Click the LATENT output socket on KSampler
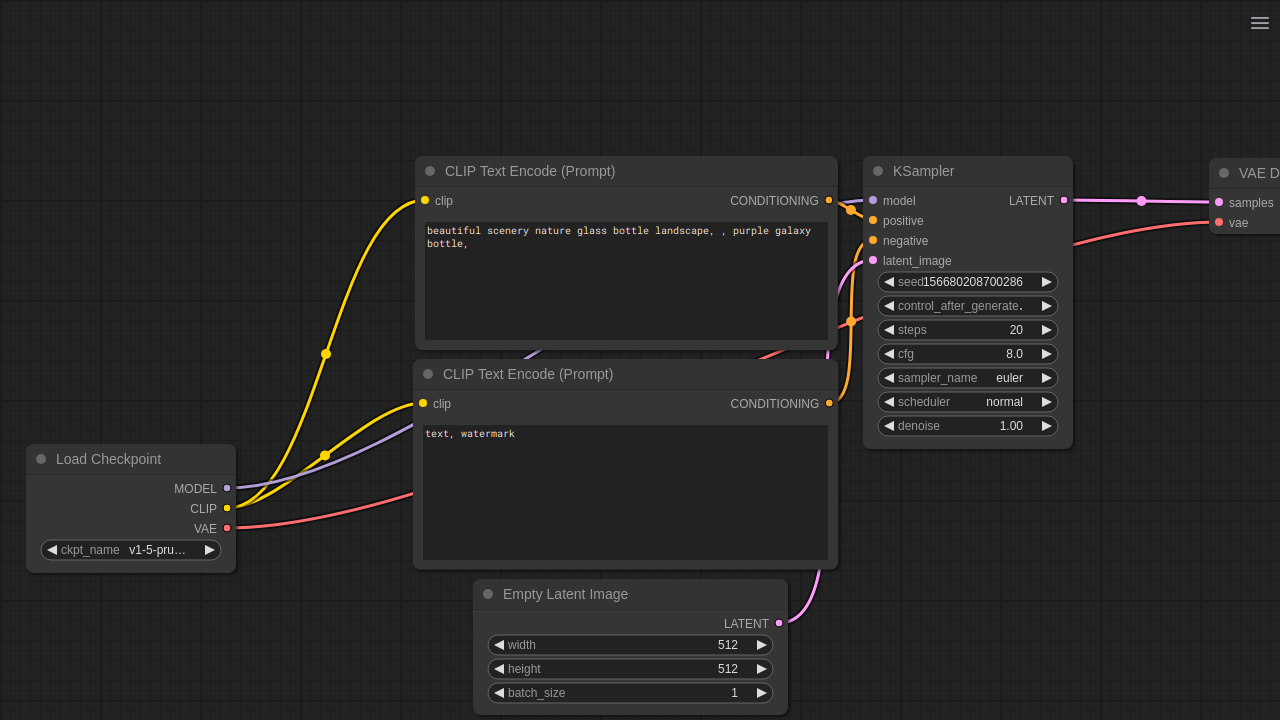 tap(1064, 200)
